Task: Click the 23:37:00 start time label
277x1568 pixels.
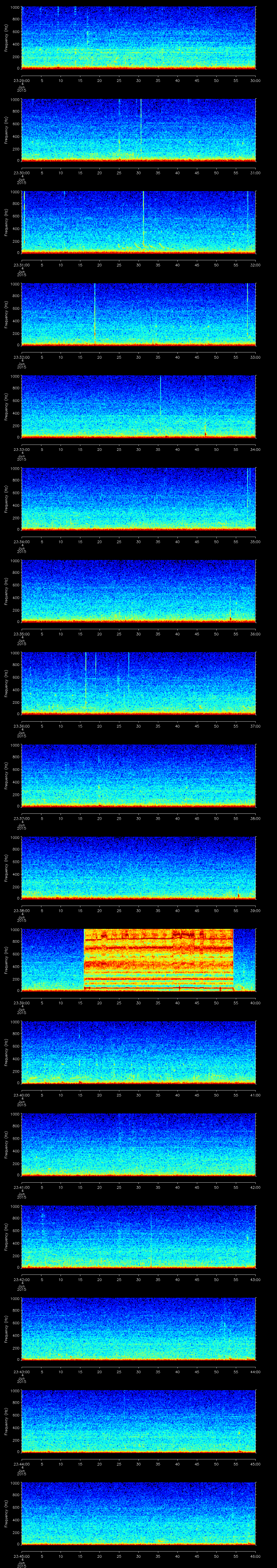Action: (21, 819)
